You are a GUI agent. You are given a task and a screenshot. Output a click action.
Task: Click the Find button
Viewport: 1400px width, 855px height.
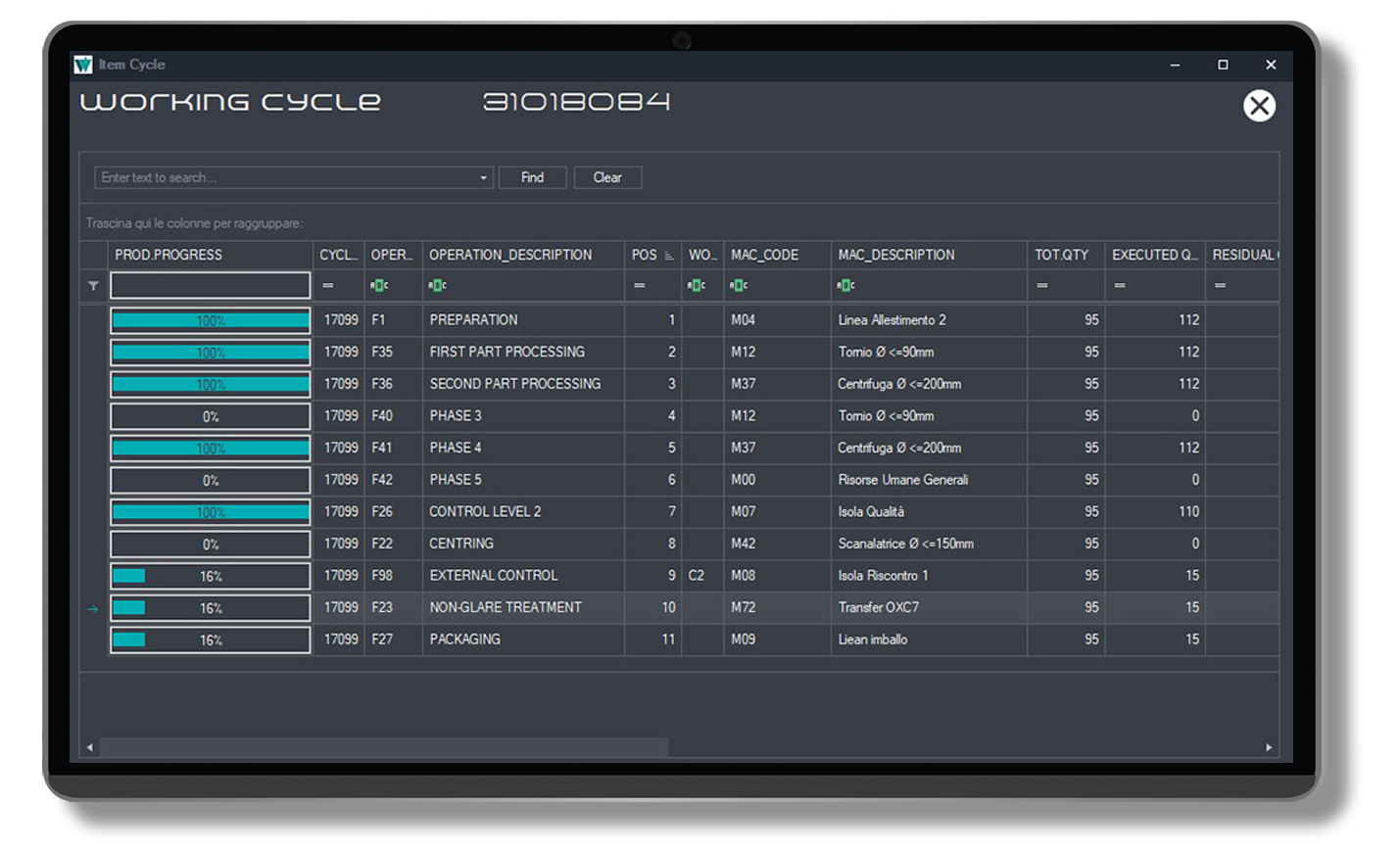532,177
